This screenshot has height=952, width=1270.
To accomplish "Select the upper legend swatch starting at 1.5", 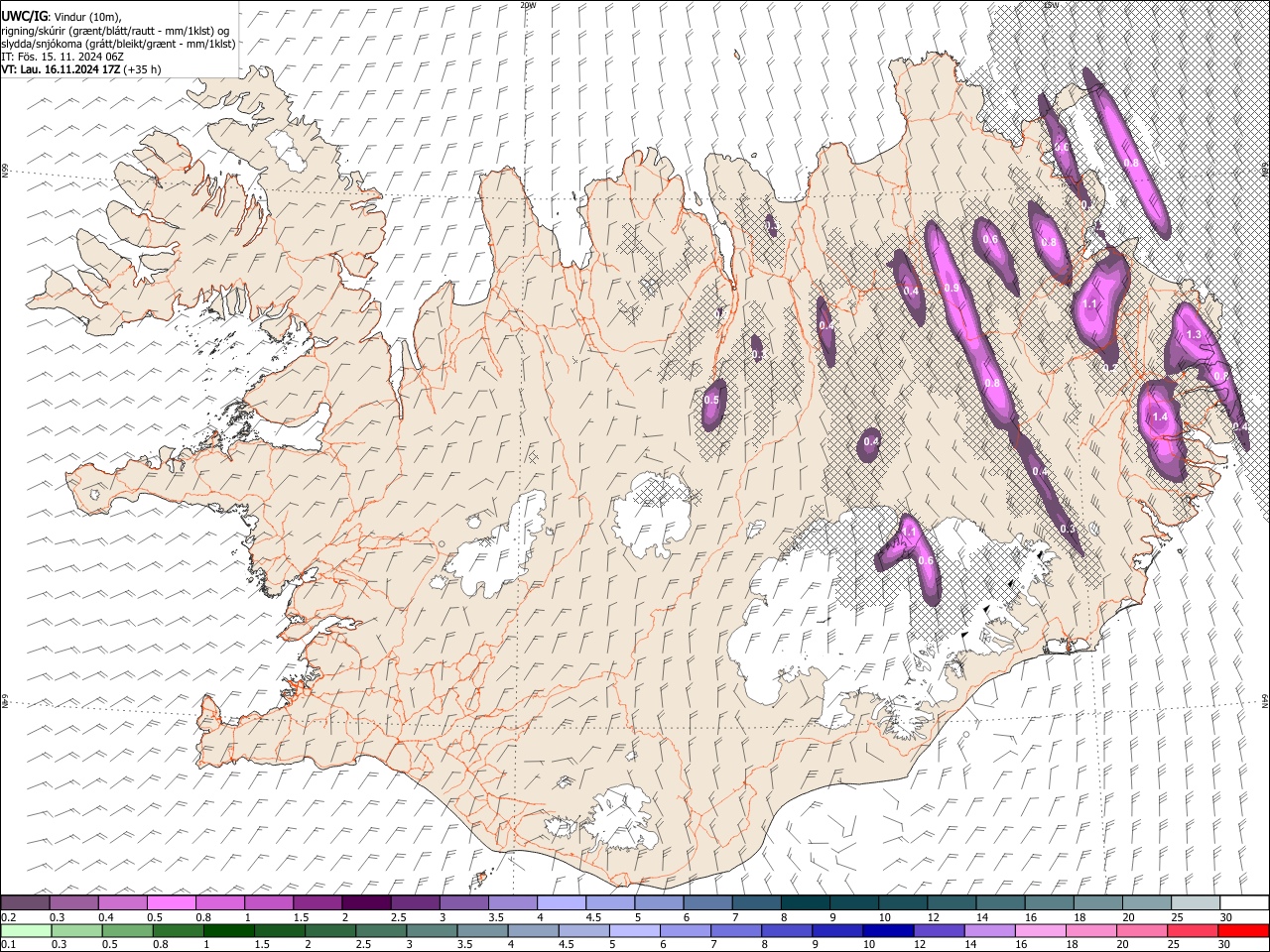I will click(317, 903).
